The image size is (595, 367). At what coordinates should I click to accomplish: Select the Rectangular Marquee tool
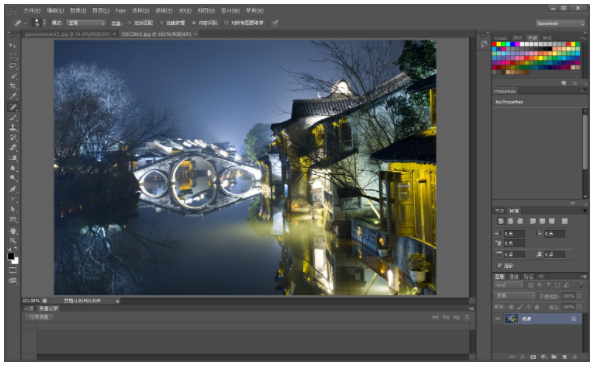[13, 56]
